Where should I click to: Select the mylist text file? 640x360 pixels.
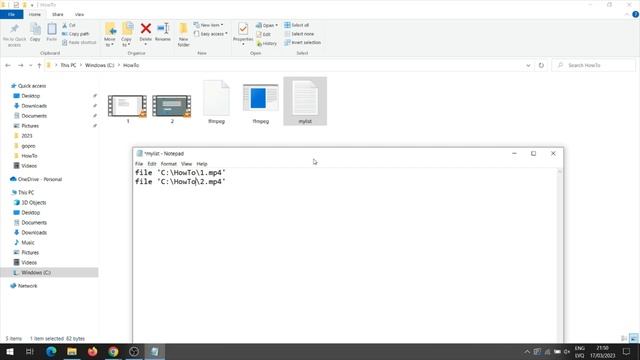pos(305,101)
